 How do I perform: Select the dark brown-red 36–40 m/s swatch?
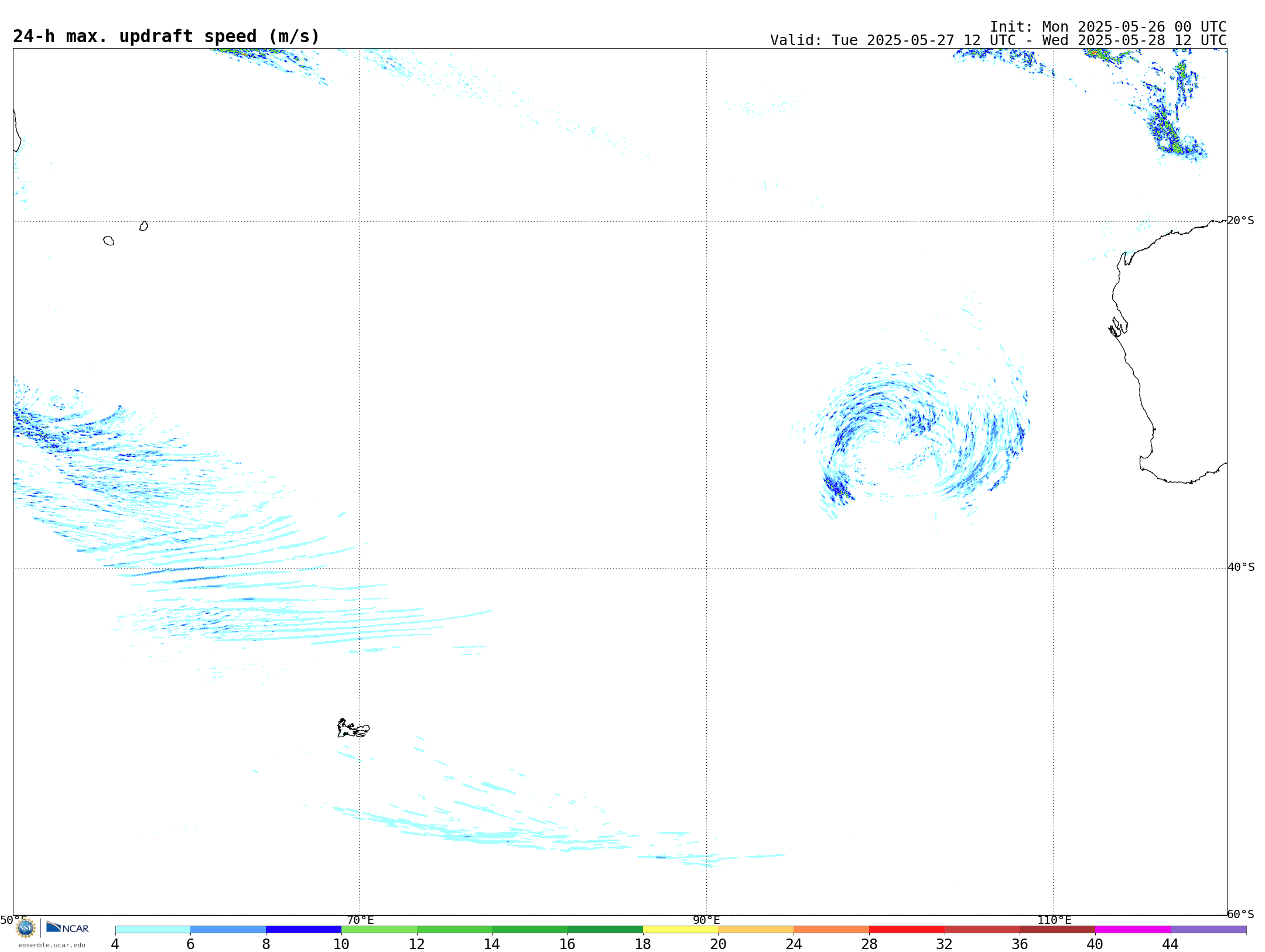[1058, 930]
